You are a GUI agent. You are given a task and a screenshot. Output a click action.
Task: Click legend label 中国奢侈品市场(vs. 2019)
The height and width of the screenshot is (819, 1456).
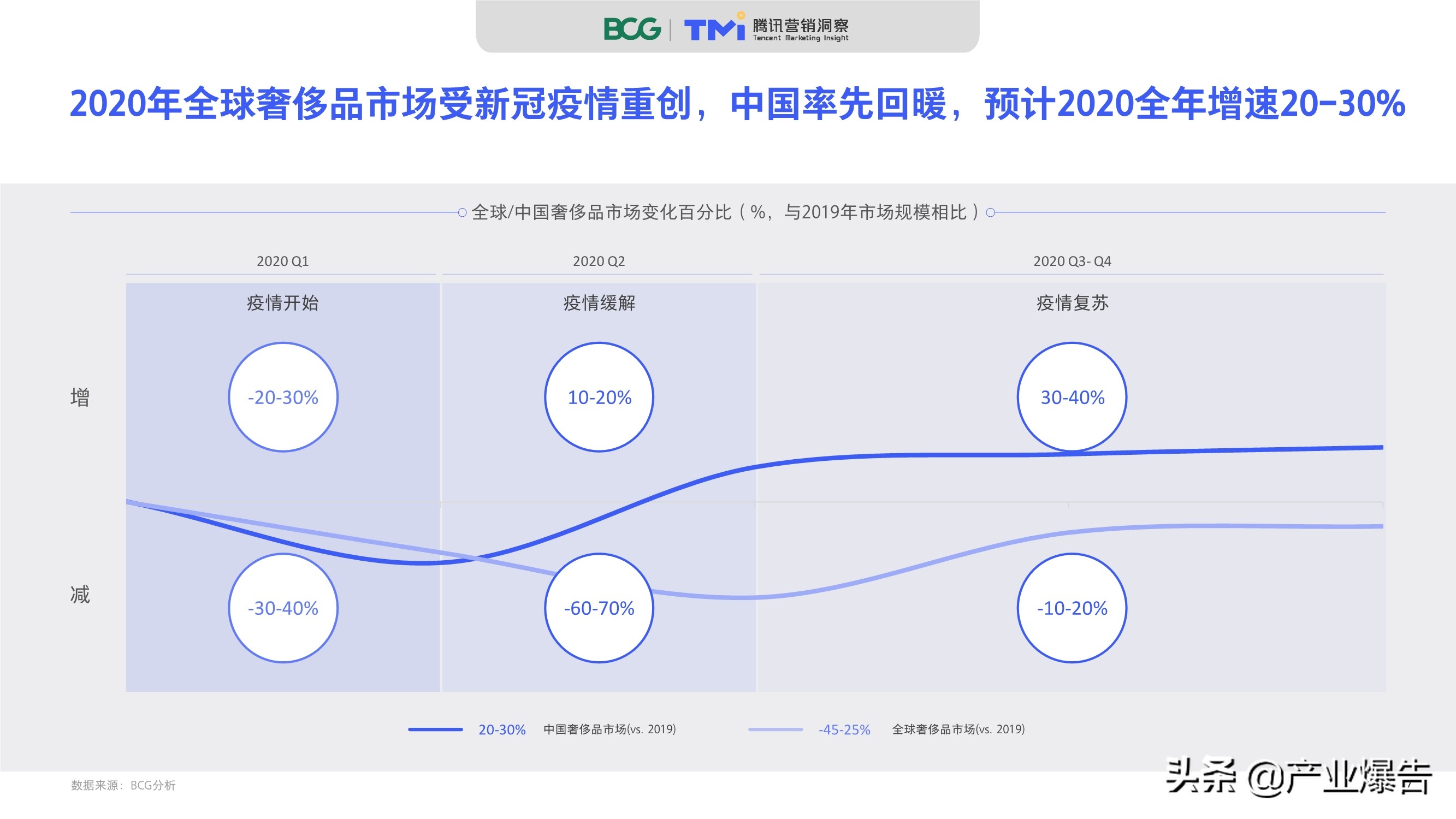click(x=609, y=729)
